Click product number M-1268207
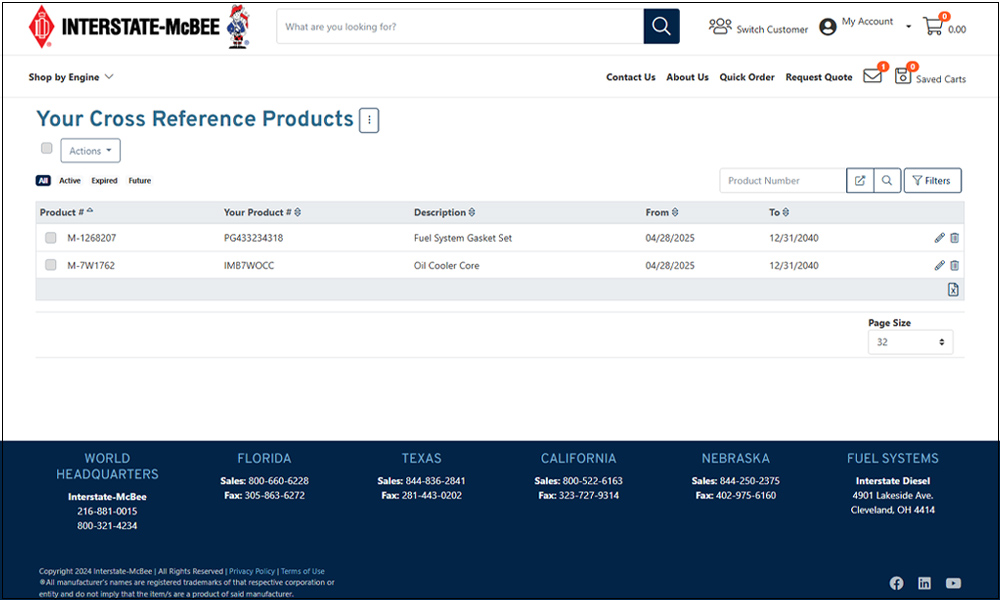The image size is (1000, 600). tap(92, 238)
